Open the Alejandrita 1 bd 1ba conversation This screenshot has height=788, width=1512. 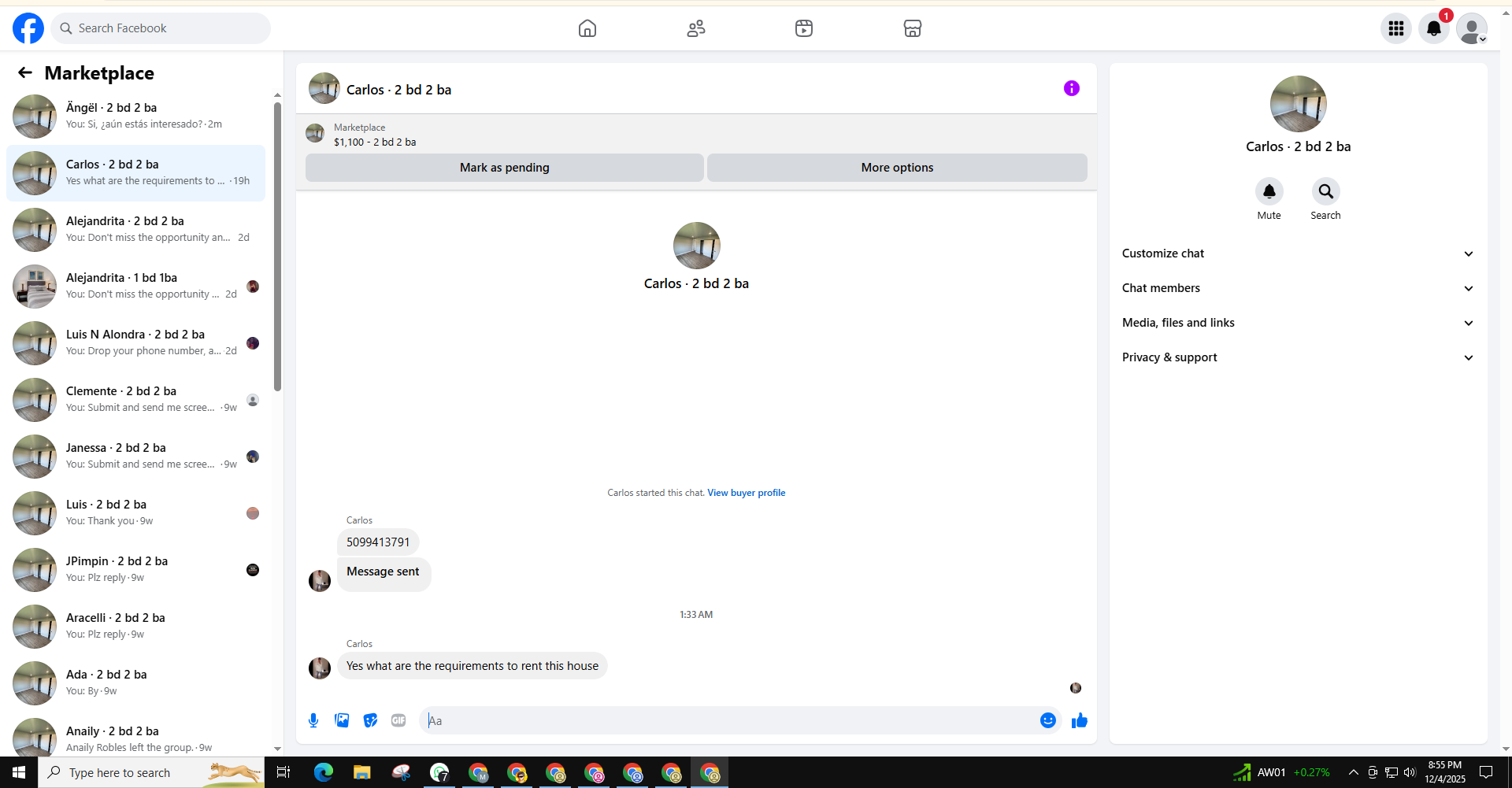(x=135, y=287)
